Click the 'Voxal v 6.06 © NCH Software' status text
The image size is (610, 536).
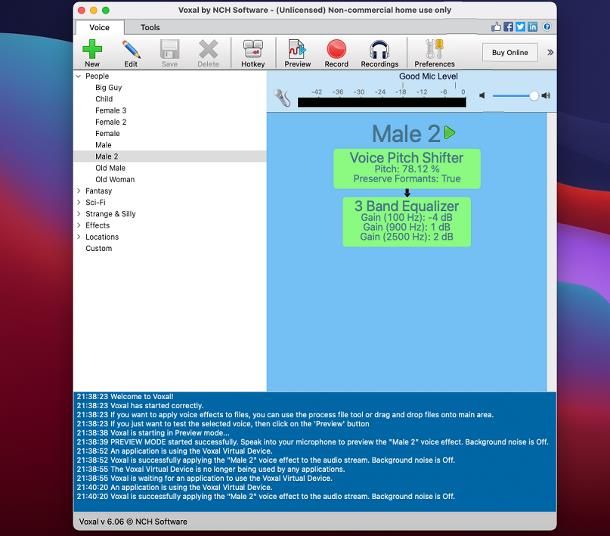[x=133, y=522]
